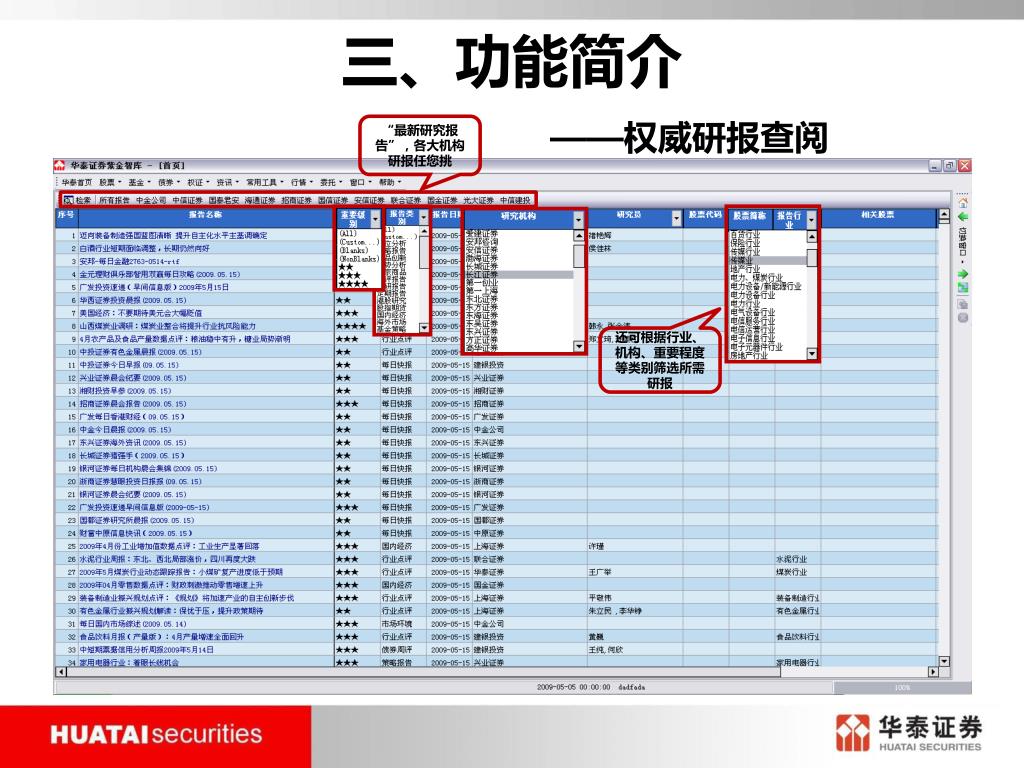Open the 帮助 menu

coord(390,182)
